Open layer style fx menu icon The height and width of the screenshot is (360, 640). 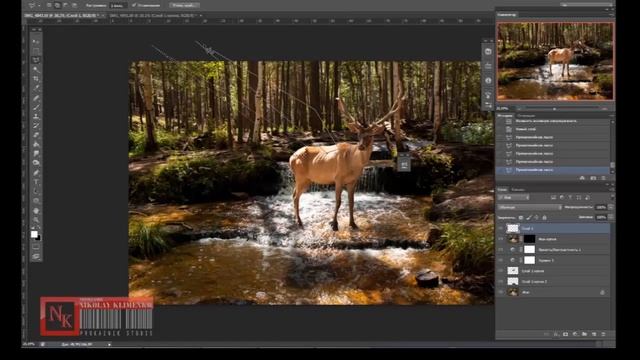pyautogui.click(x=556, y=334)
